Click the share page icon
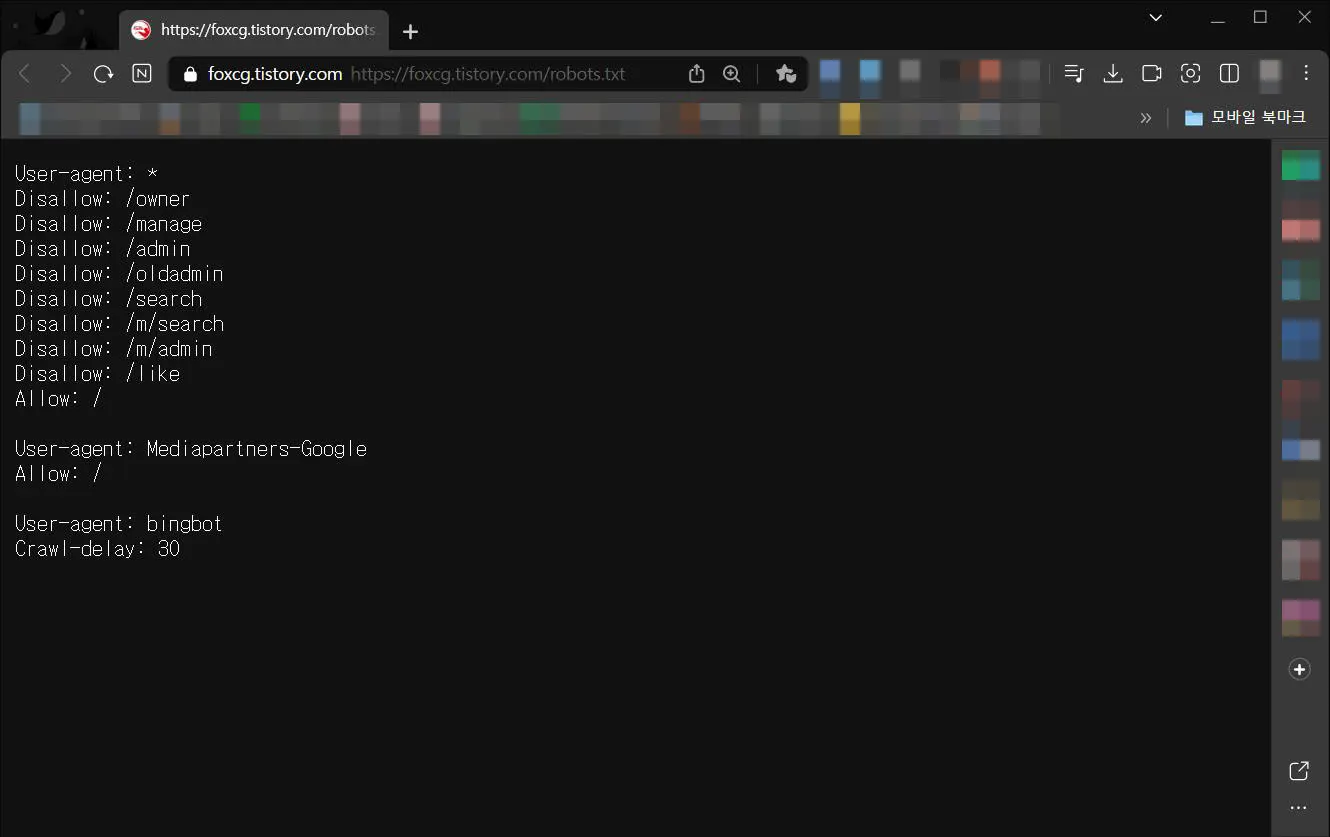1330x837 pixels. 697,74
